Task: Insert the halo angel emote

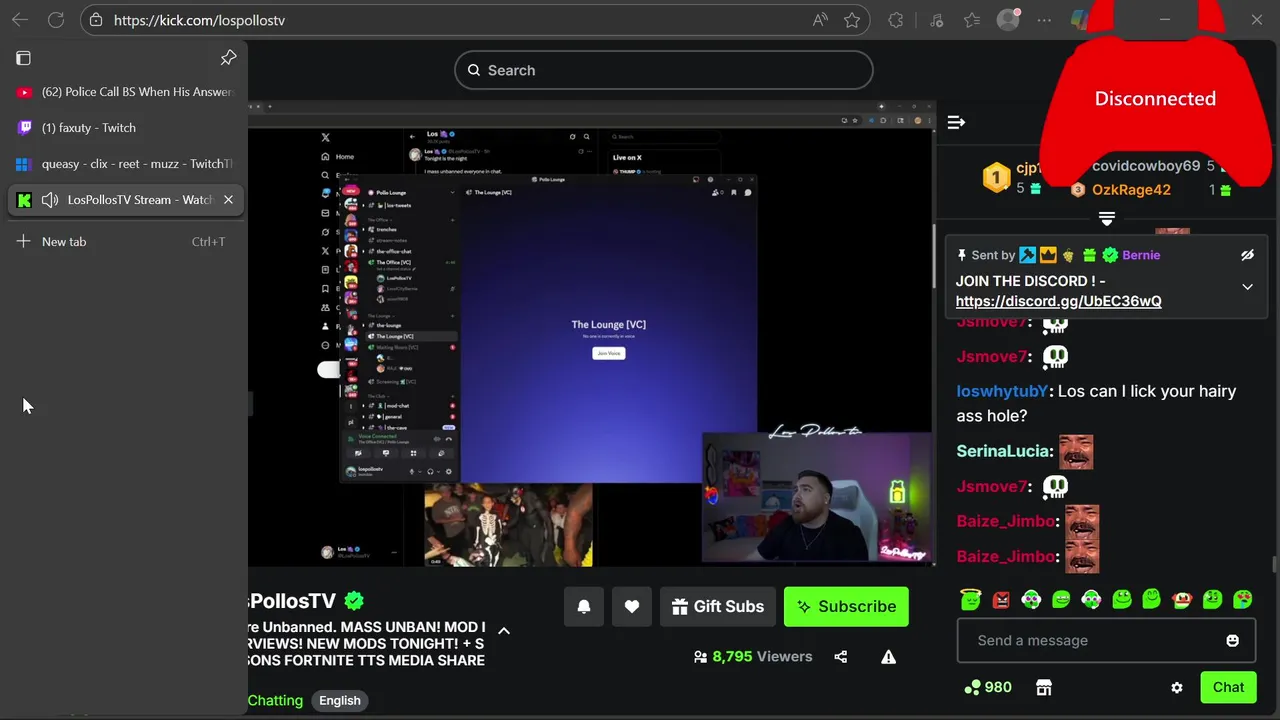Action: click(971, 599)
